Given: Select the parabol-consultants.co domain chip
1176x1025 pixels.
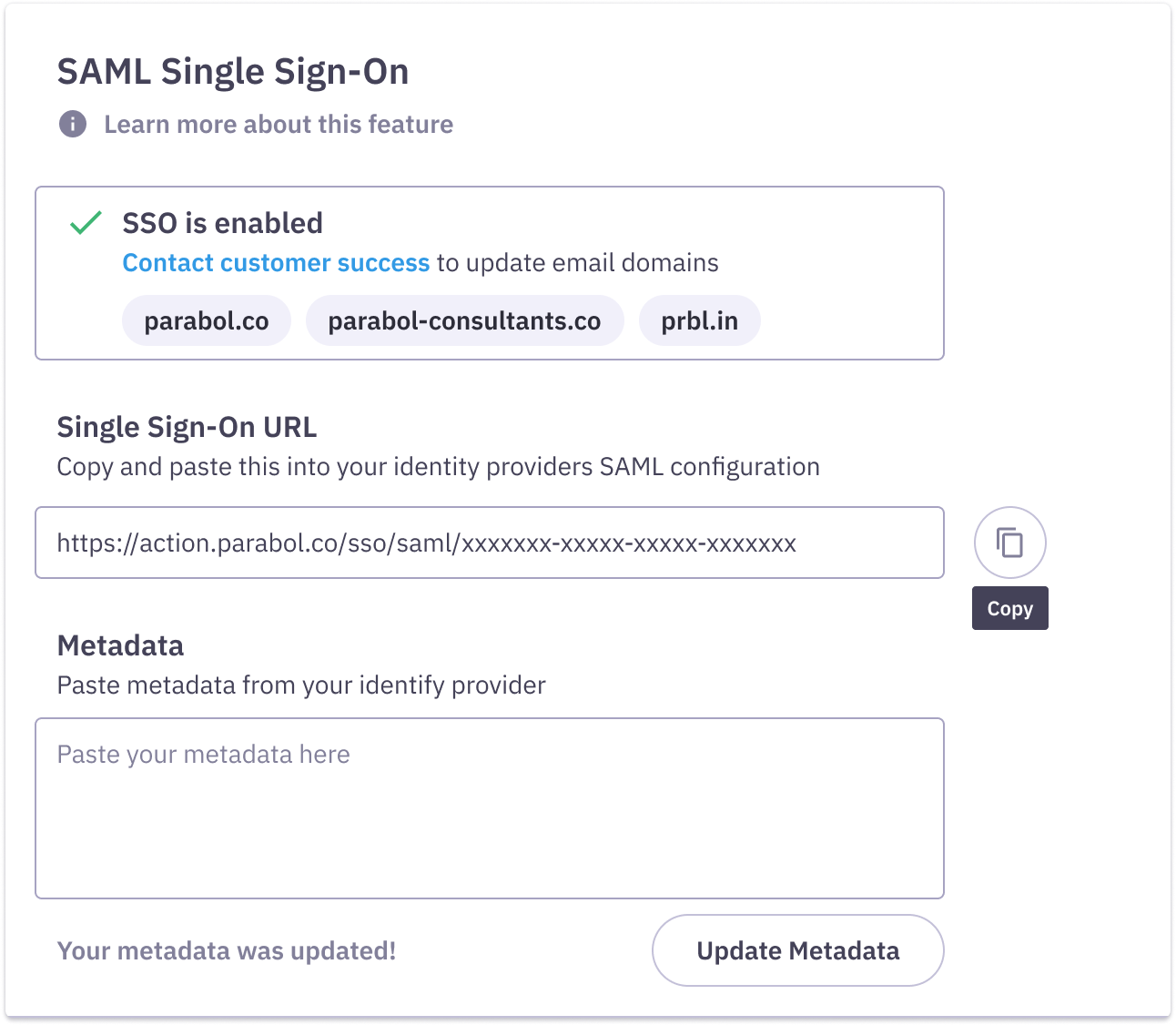Looking at the screenshot, I should click(x=464, y=320).
